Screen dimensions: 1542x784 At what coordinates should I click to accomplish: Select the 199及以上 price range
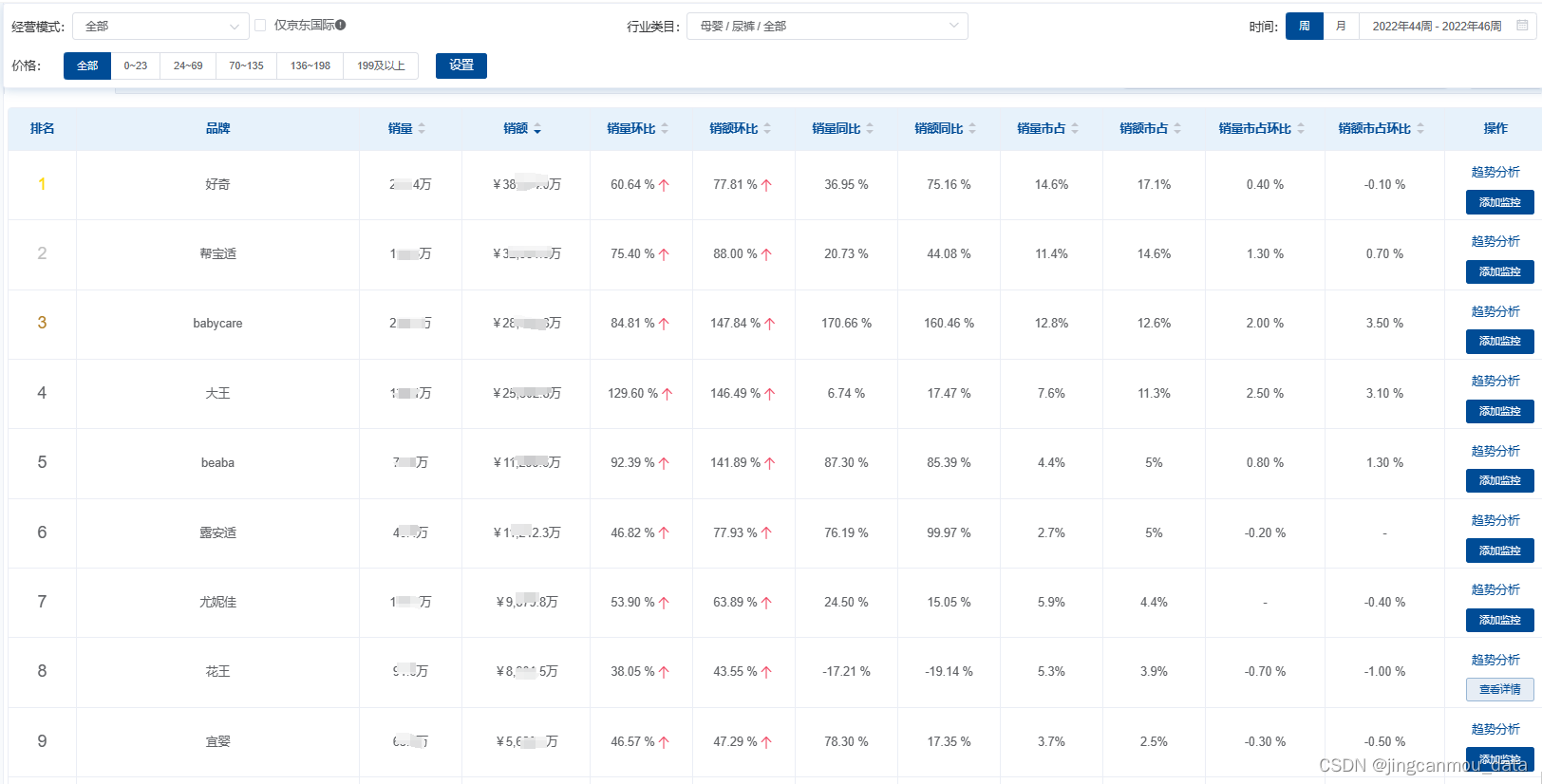[381, 65]
